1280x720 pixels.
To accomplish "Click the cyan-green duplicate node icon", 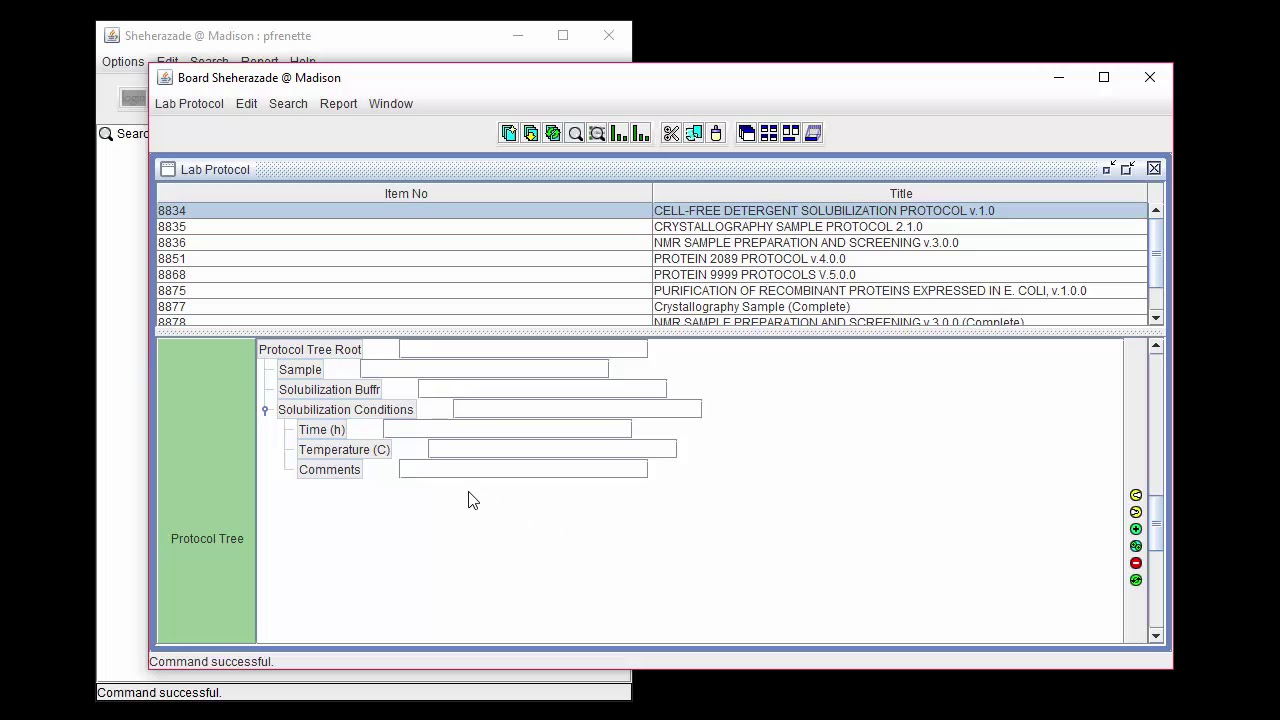I will [1136, 546].
